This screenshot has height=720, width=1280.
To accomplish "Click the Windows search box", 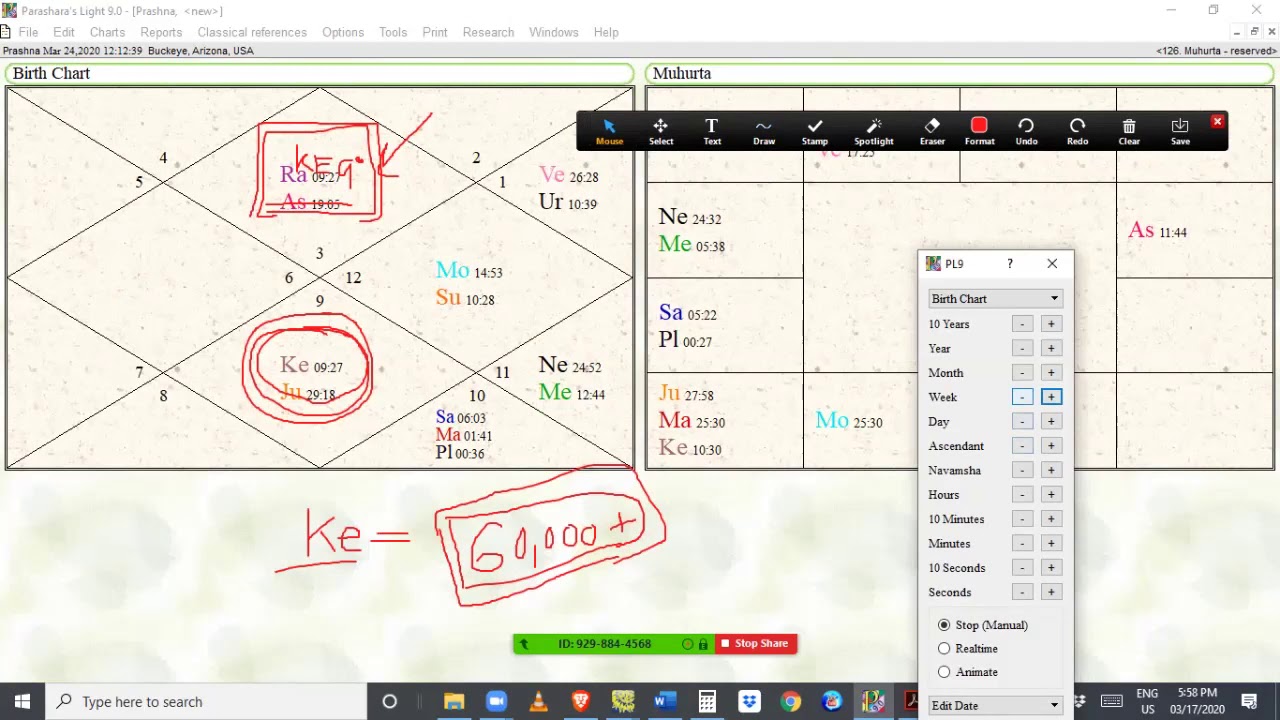I will point(206,701).
